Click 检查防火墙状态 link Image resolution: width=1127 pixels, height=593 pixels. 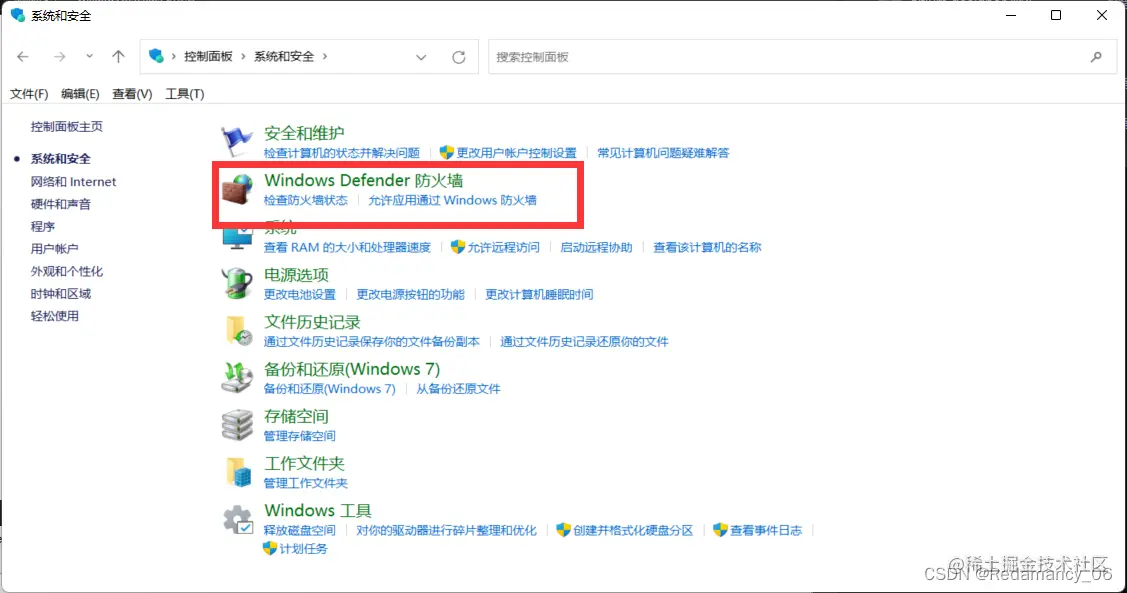305,201
